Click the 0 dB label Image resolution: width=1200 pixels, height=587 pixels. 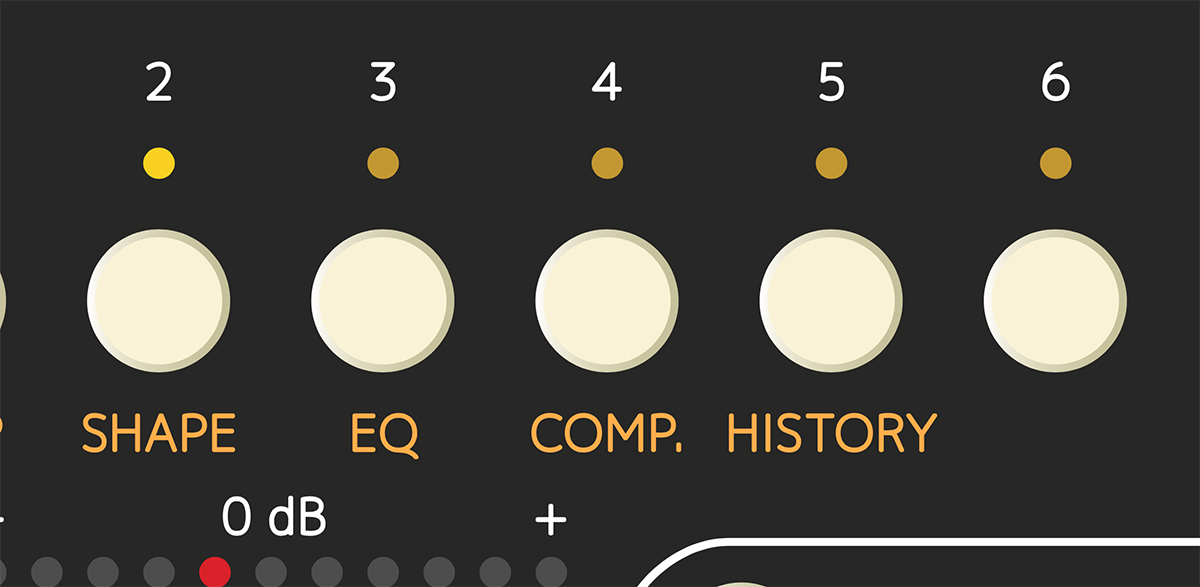coord(274,518)
